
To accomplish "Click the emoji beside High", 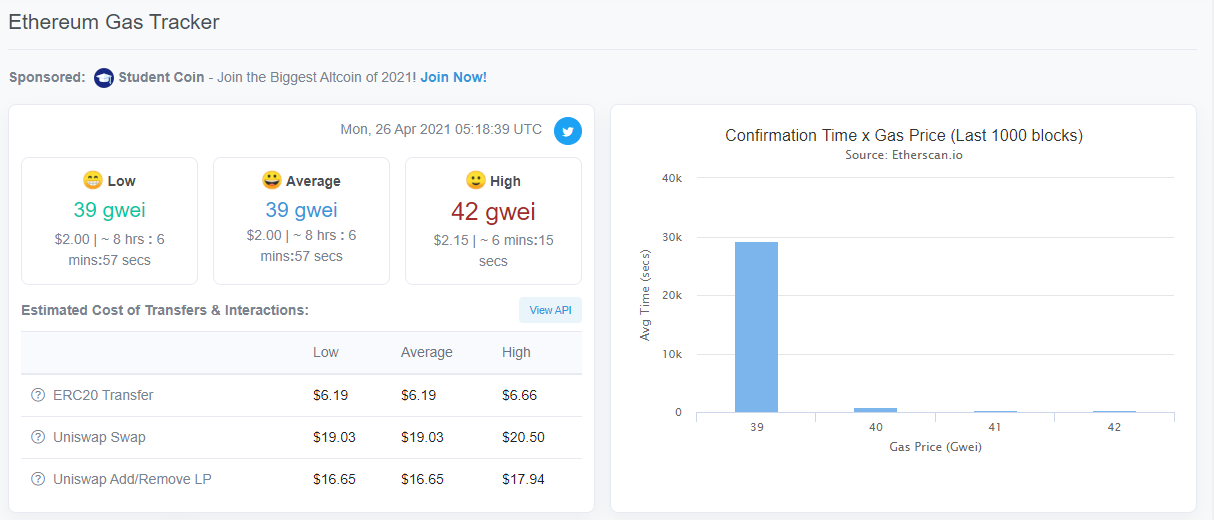I will point(476,180).
